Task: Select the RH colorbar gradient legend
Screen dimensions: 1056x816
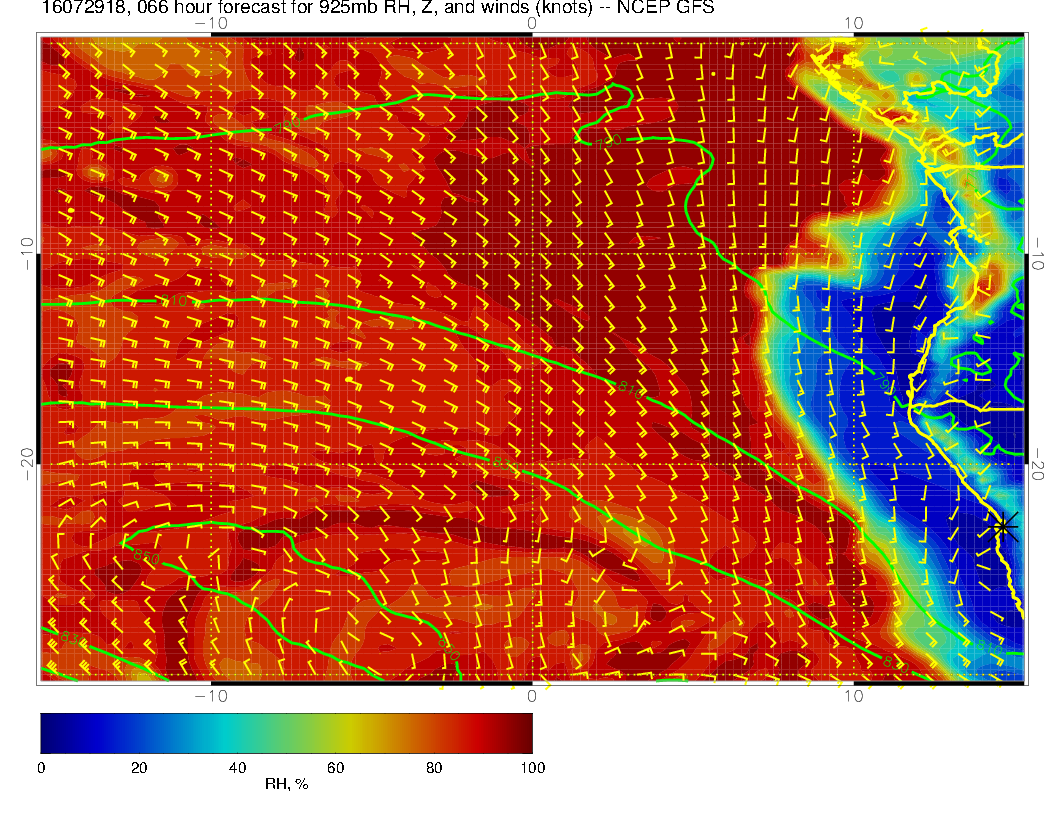Action: [286, 733]
